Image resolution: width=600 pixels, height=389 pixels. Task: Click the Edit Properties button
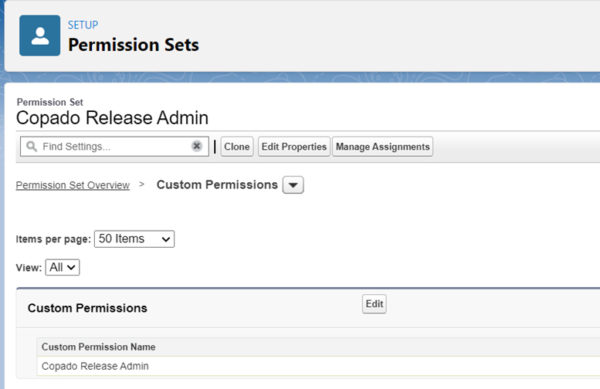294,146
